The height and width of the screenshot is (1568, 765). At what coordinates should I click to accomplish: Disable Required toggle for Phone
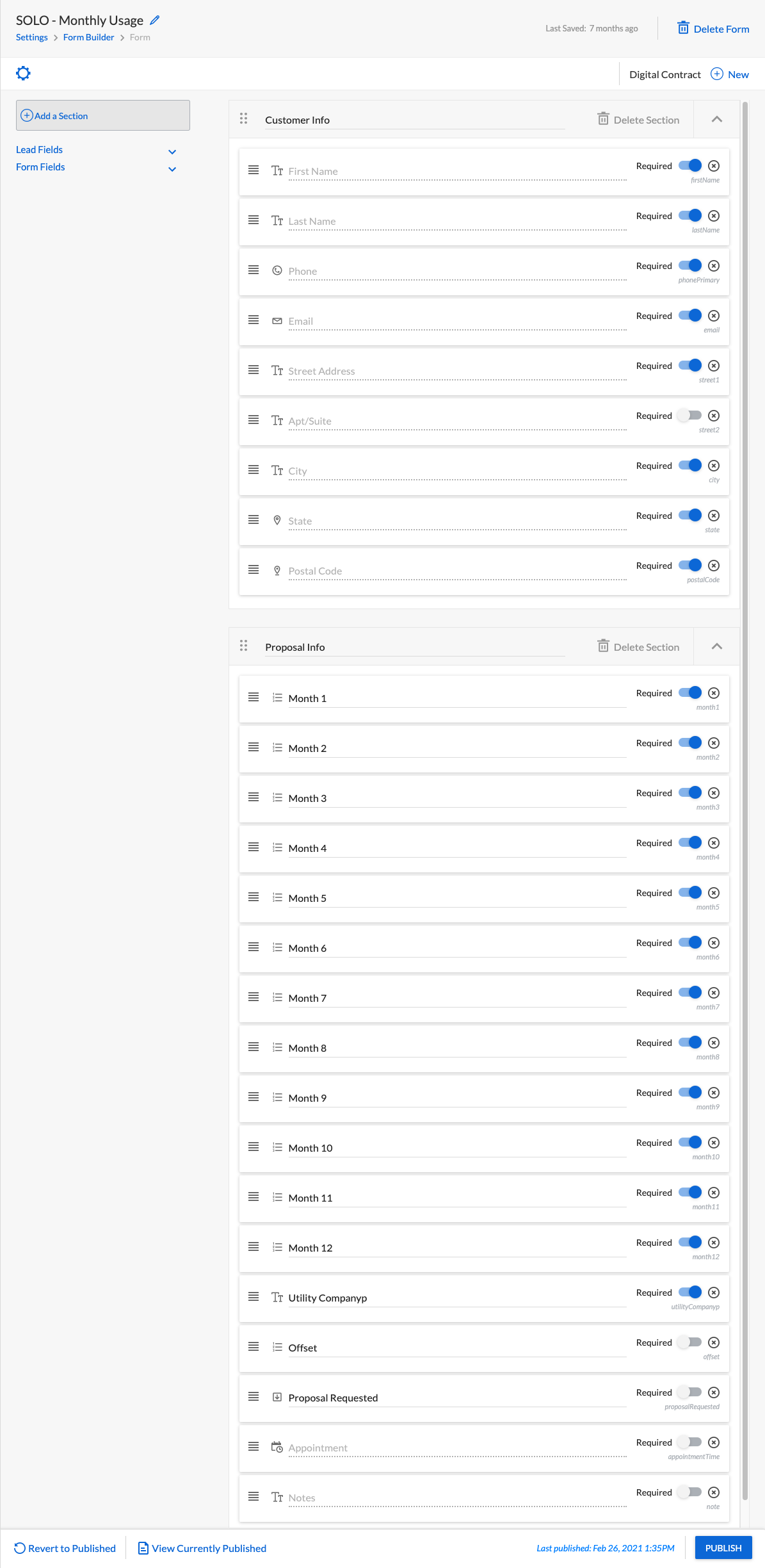tap(690, 266)
